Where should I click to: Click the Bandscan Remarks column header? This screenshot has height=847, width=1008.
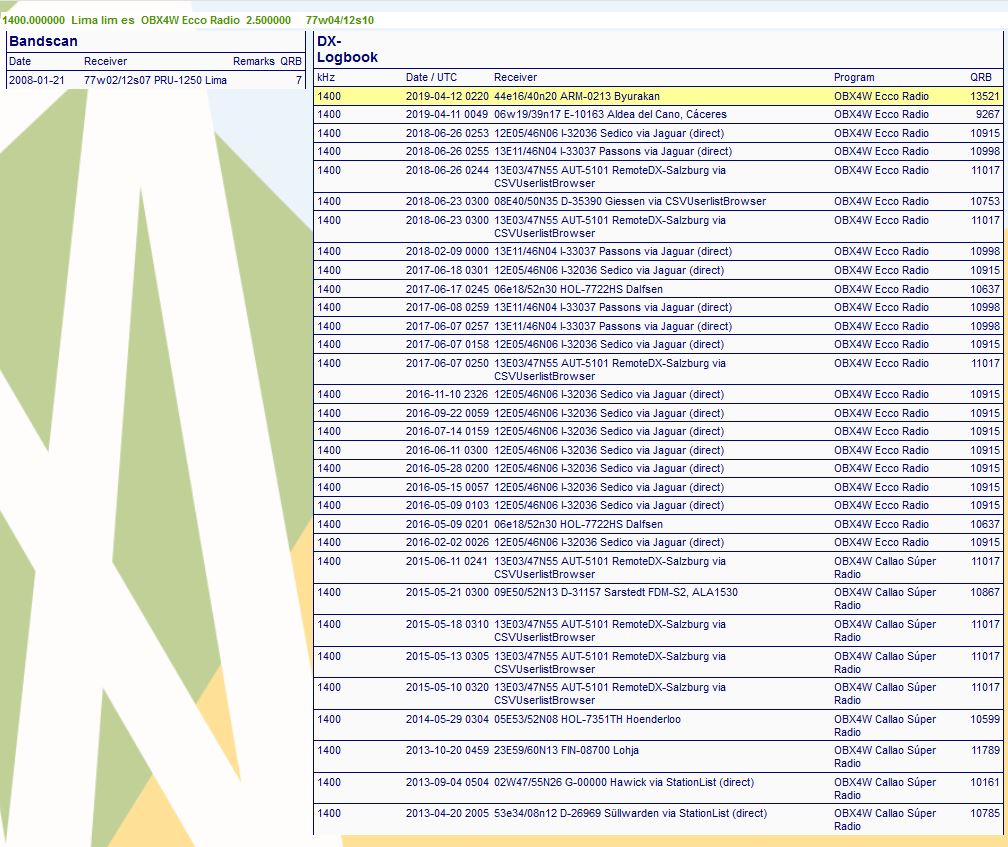coord(253,61)
